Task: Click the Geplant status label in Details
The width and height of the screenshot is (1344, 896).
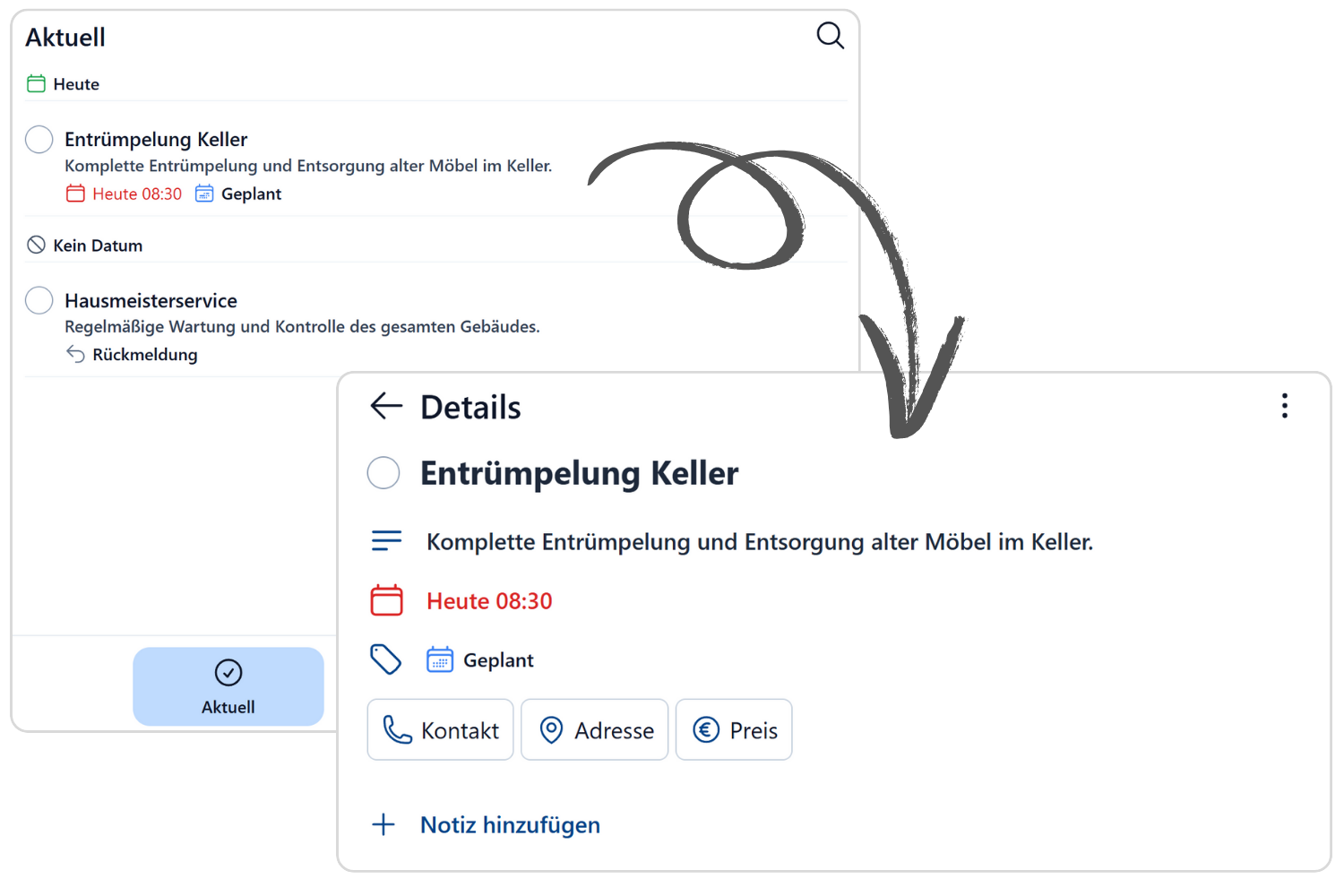Action: (x=497, y=660)
